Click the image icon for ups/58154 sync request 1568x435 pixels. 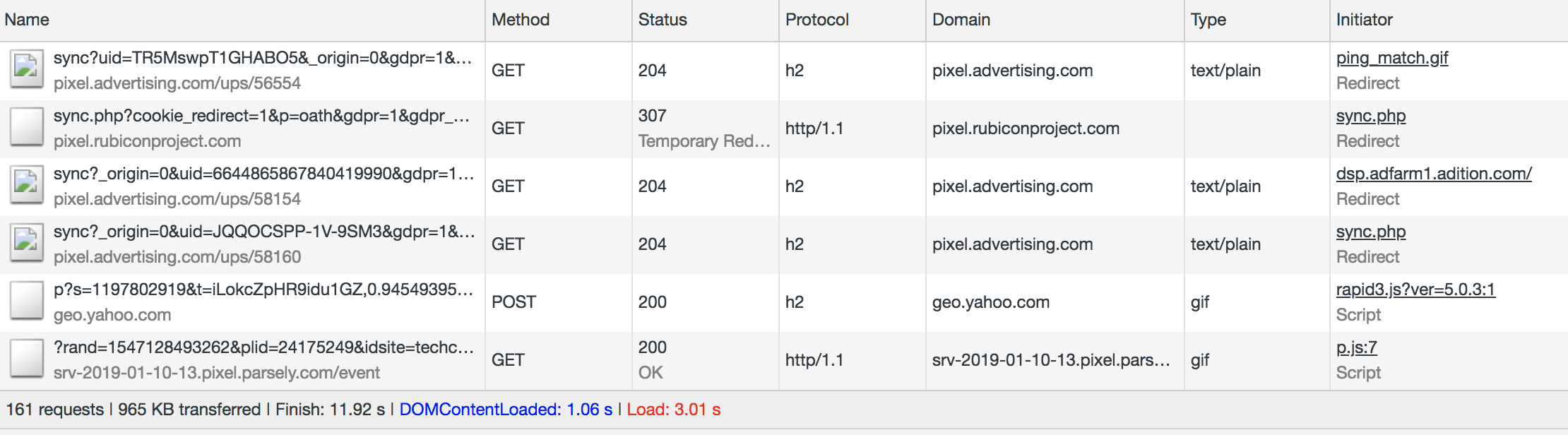point(27,186)
